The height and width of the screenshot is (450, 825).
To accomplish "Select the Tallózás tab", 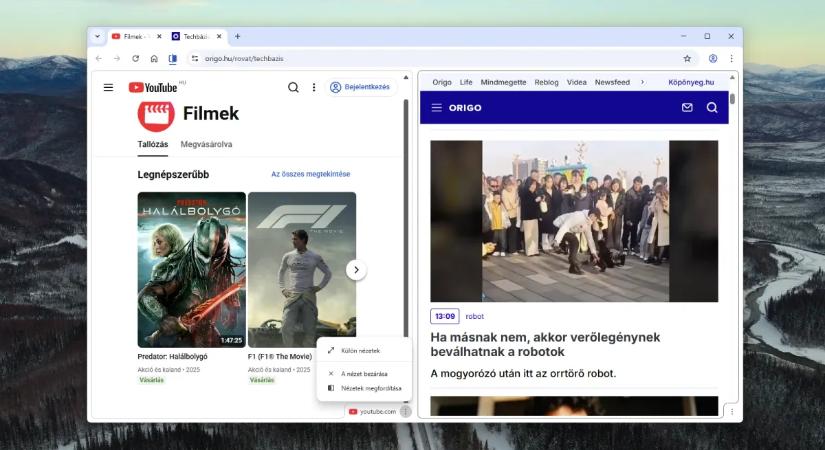I will (153, 144).
